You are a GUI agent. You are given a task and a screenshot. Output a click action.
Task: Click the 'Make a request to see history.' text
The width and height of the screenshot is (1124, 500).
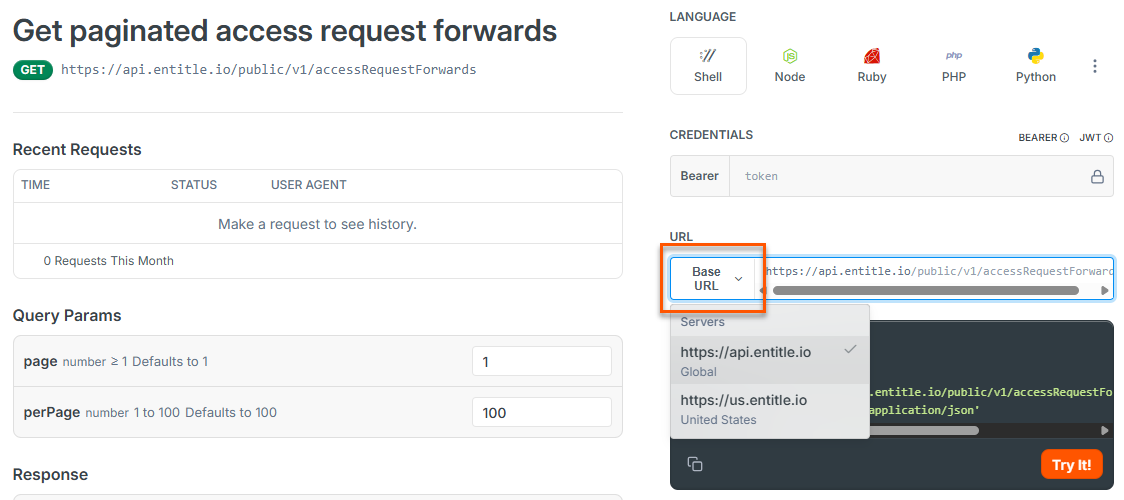(318, 224)
